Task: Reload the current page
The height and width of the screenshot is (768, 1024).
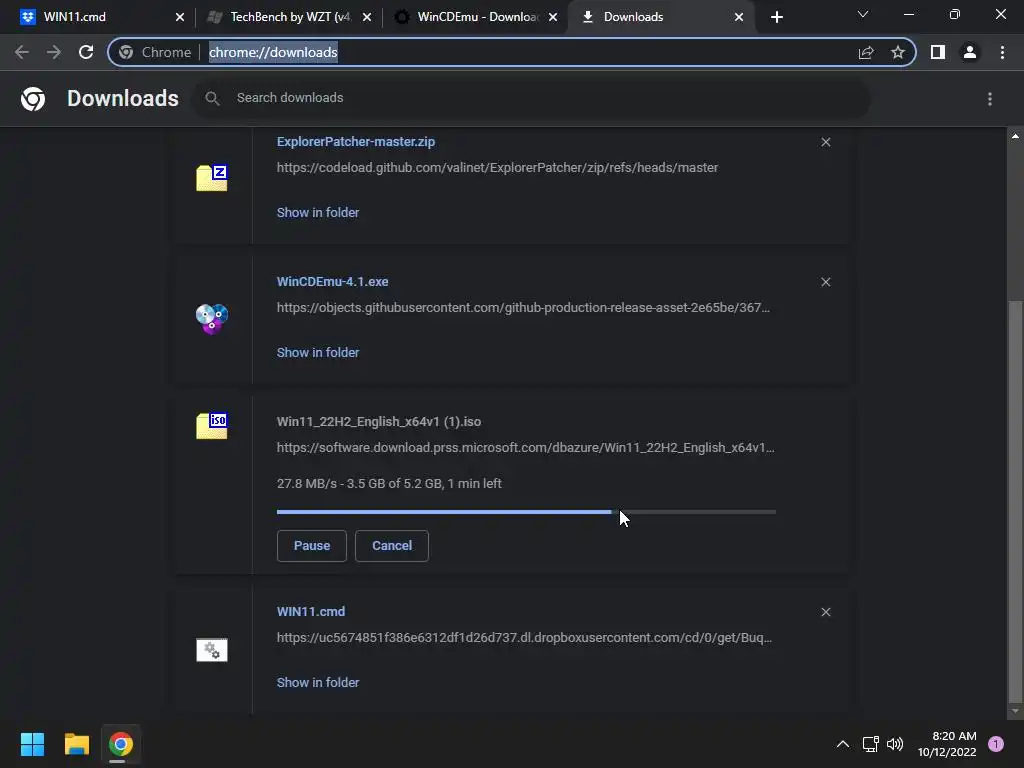Action: tap(86, 52)
